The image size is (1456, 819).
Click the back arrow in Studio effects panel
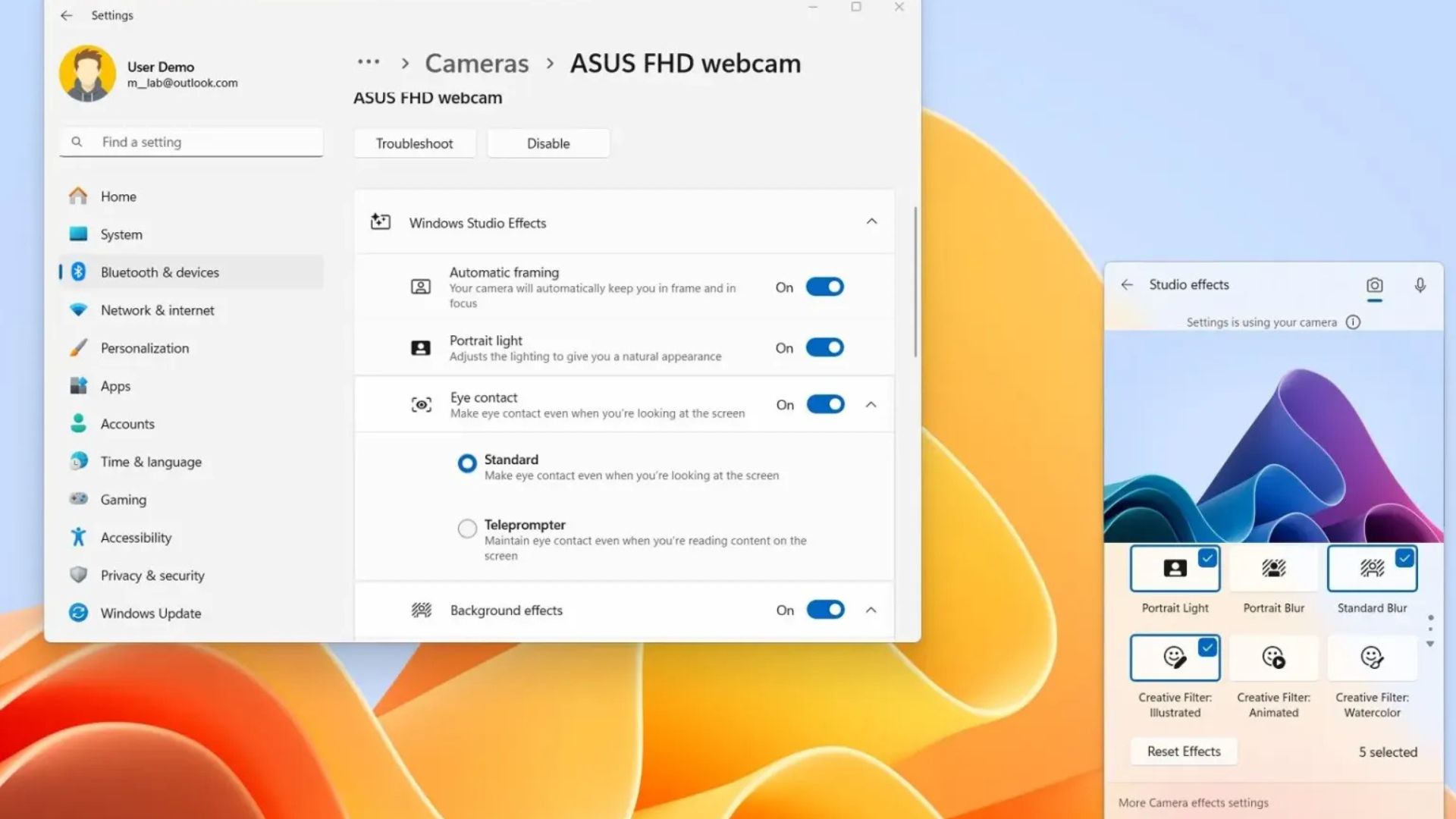click(x=1127, y=284)
